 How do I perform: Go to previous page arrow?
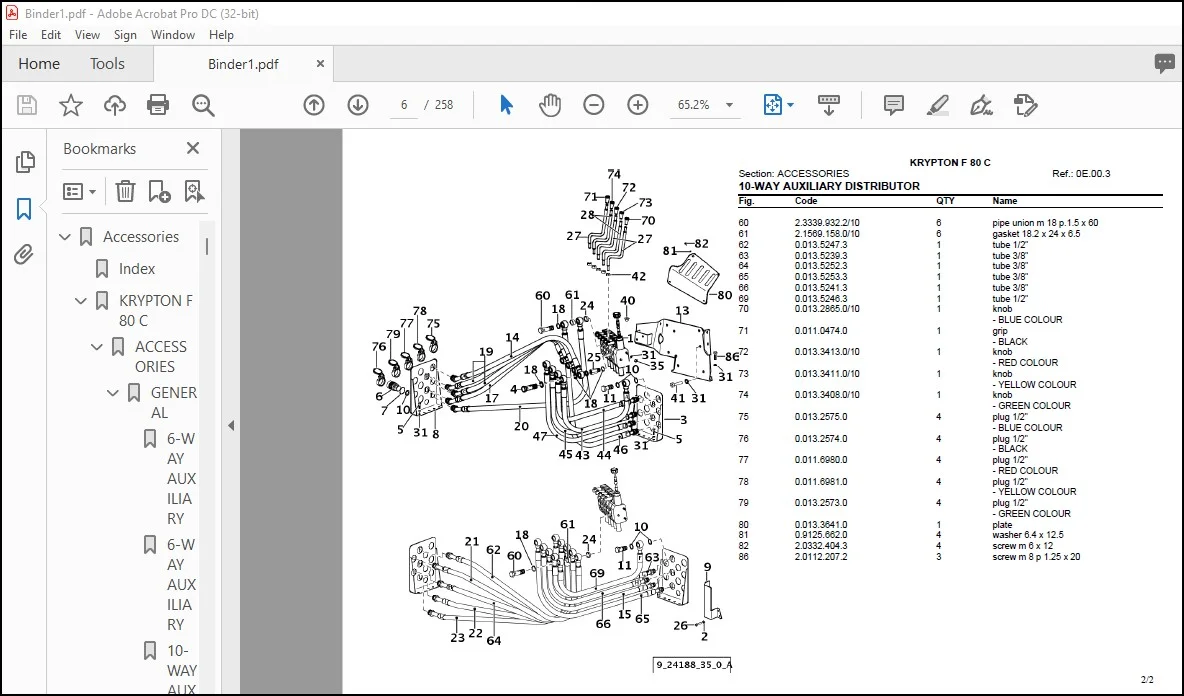coord(314,105)
